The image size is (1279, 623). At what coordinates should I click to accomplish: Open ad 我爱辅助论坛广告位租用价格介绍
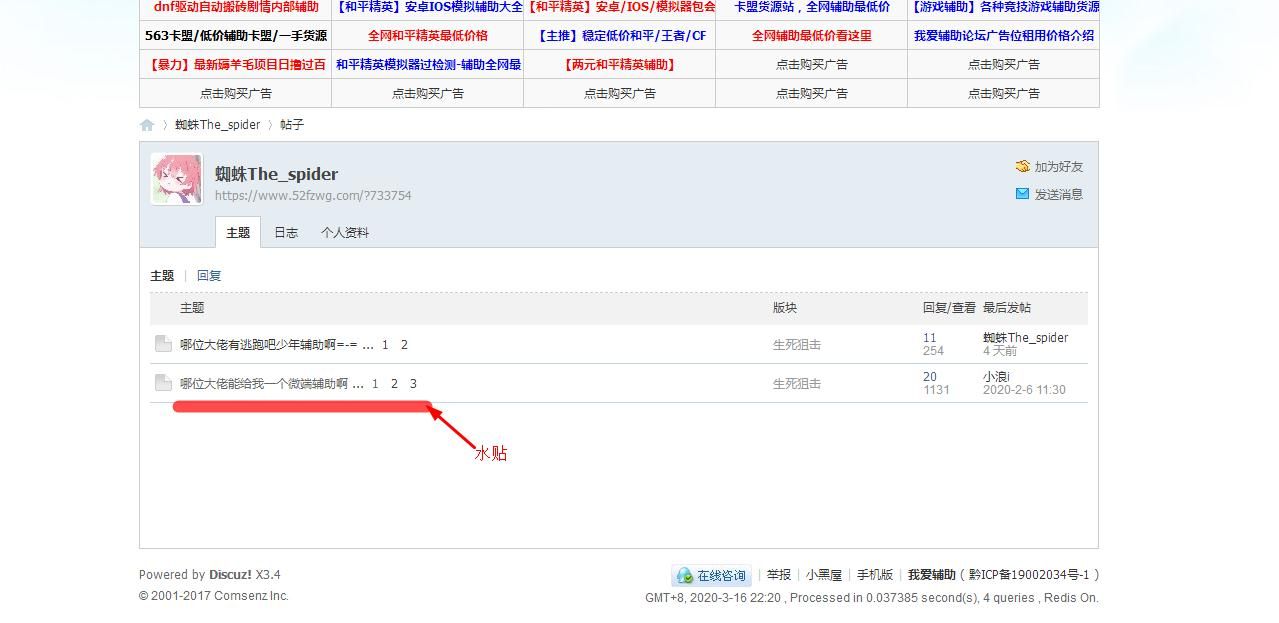point(1004,35)
